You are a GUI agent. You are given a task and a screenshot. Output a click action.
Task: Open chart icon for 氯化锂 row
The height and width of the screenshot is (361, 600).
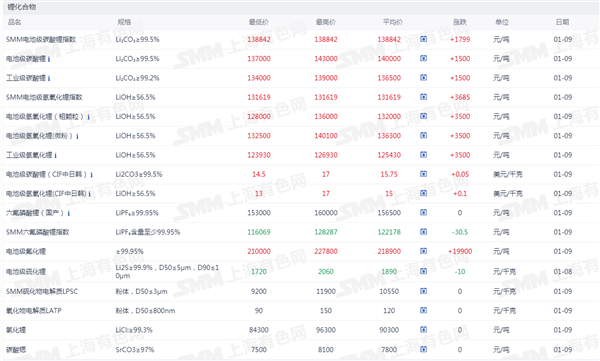point(423,329)
